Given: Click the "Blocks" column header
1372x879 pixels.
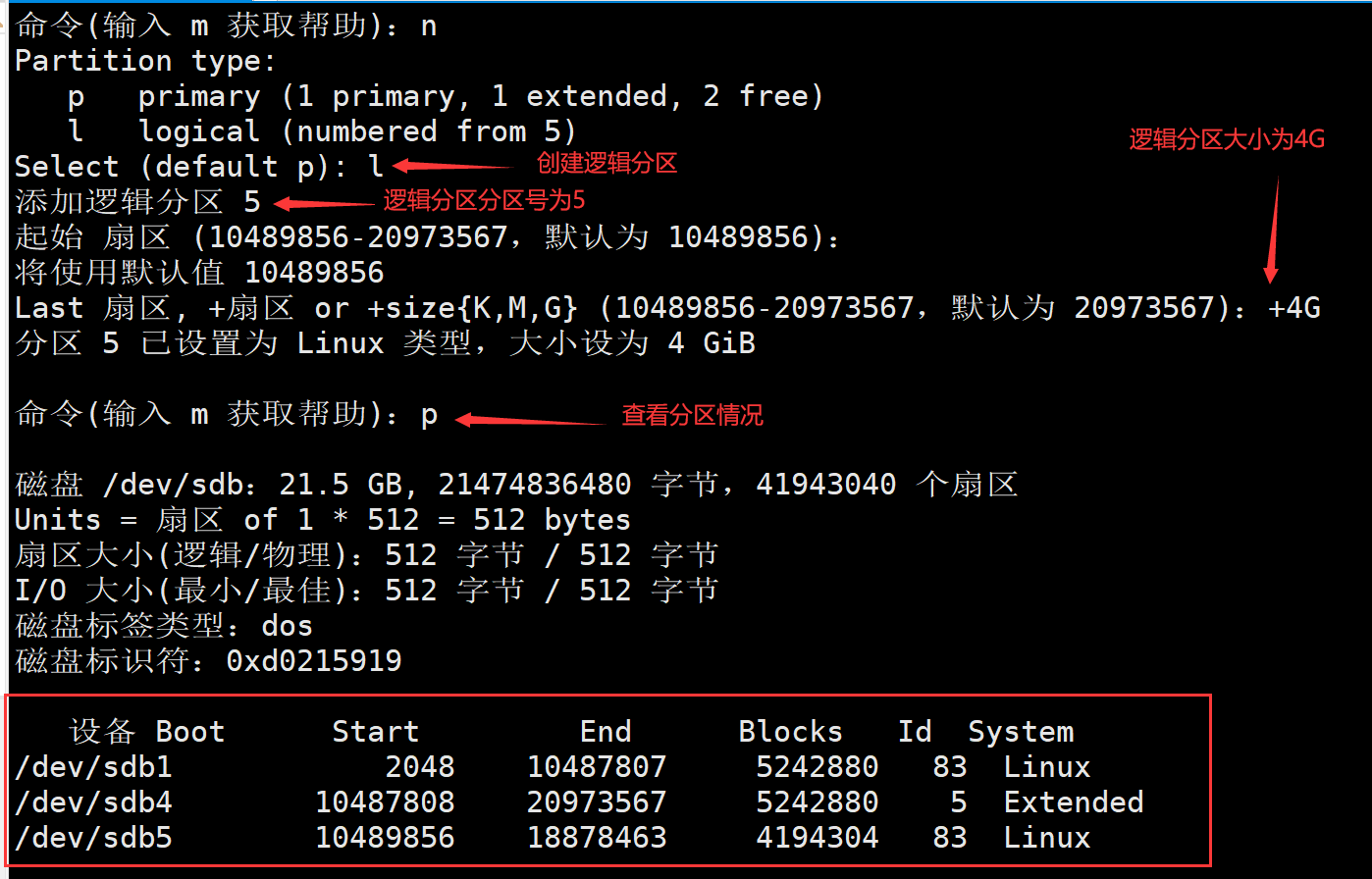Looking at the screenshot, I should click(790, 732).
